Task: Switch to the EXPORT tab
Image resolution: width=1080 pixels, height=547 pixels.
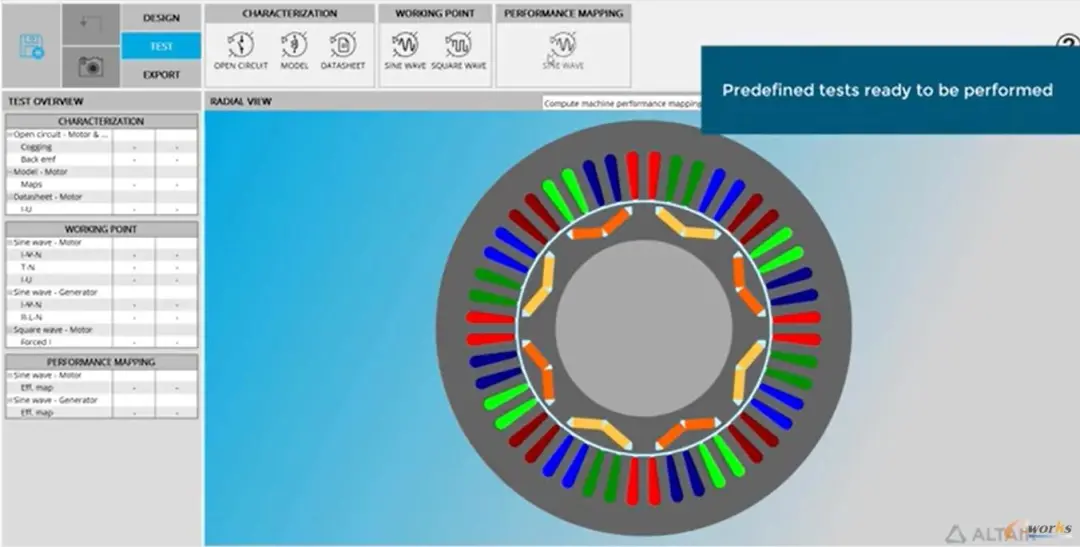Action: (x=161, y=74)
